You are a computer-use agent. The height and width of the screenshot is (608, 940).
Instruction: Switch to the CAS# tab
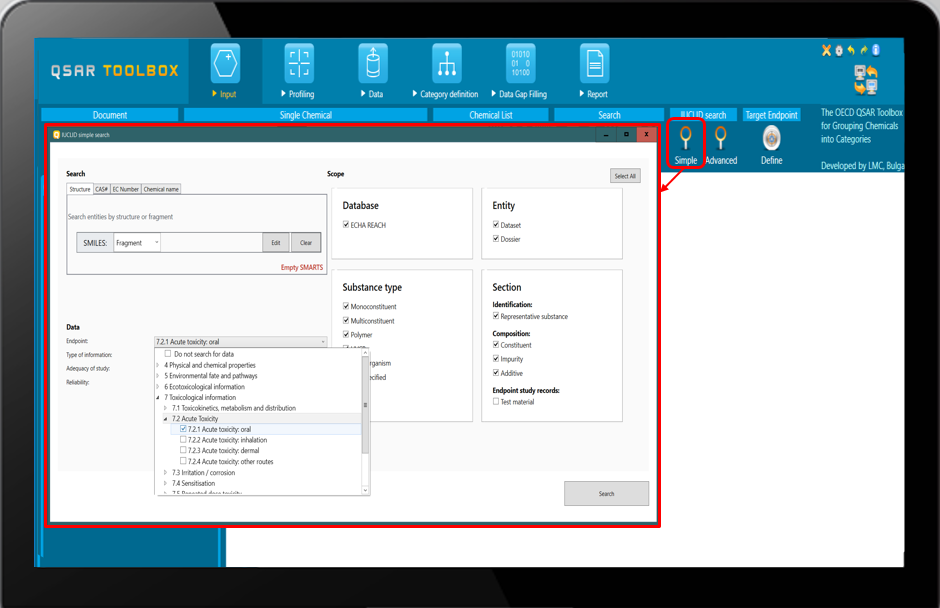coord(102,189)
